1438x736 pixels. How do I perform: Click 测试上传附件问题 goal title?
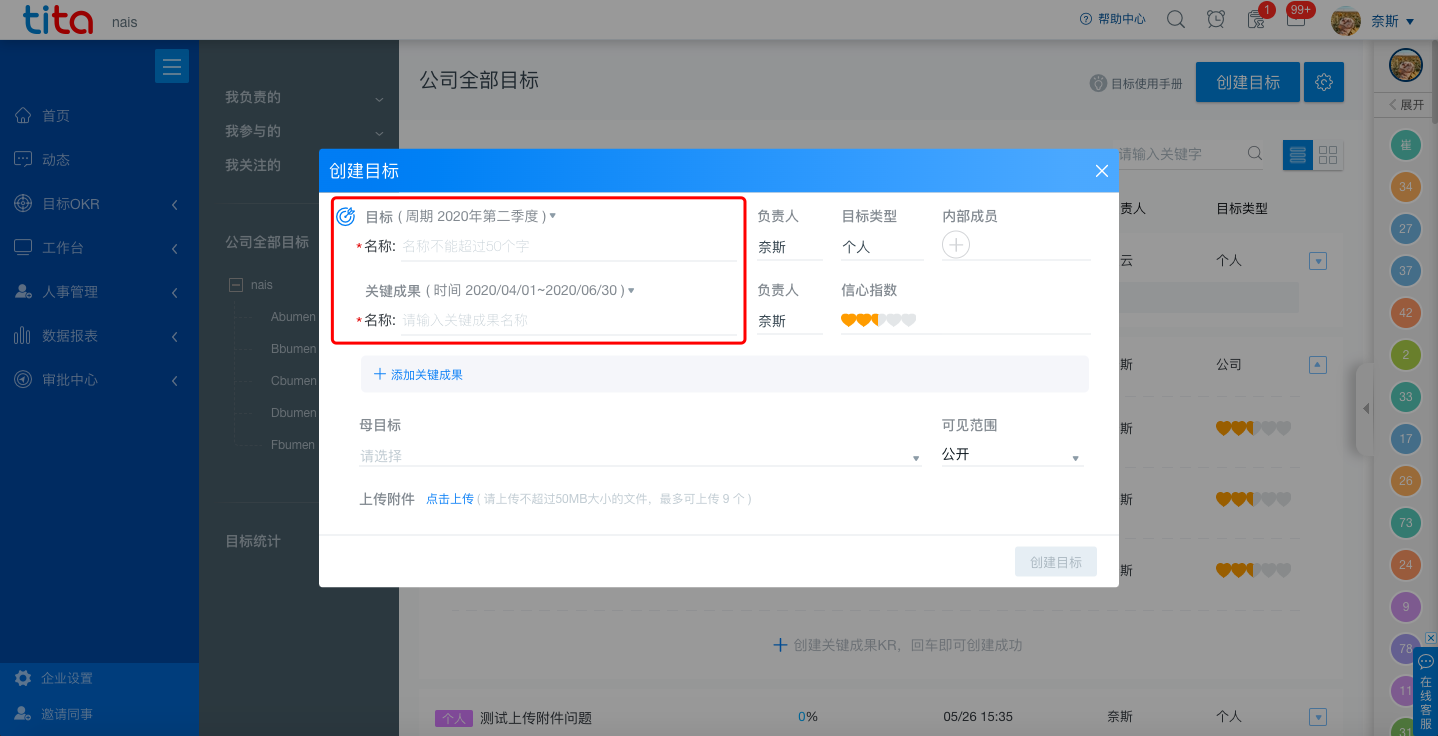[x=536, y=718]
